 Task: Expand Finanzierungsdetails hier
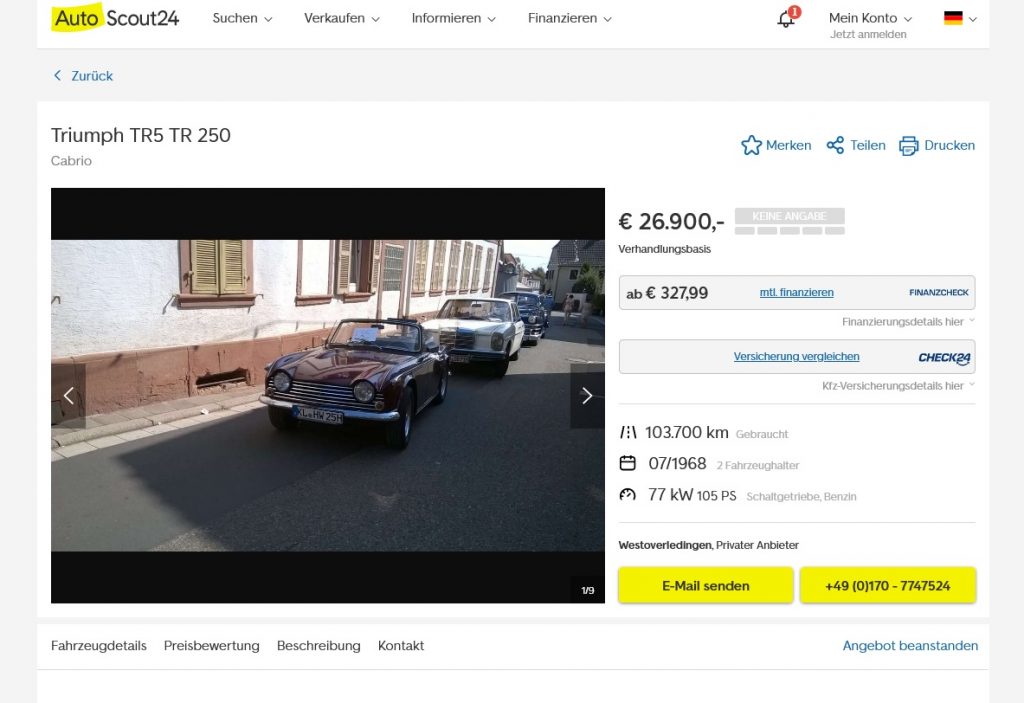[908, 321]
